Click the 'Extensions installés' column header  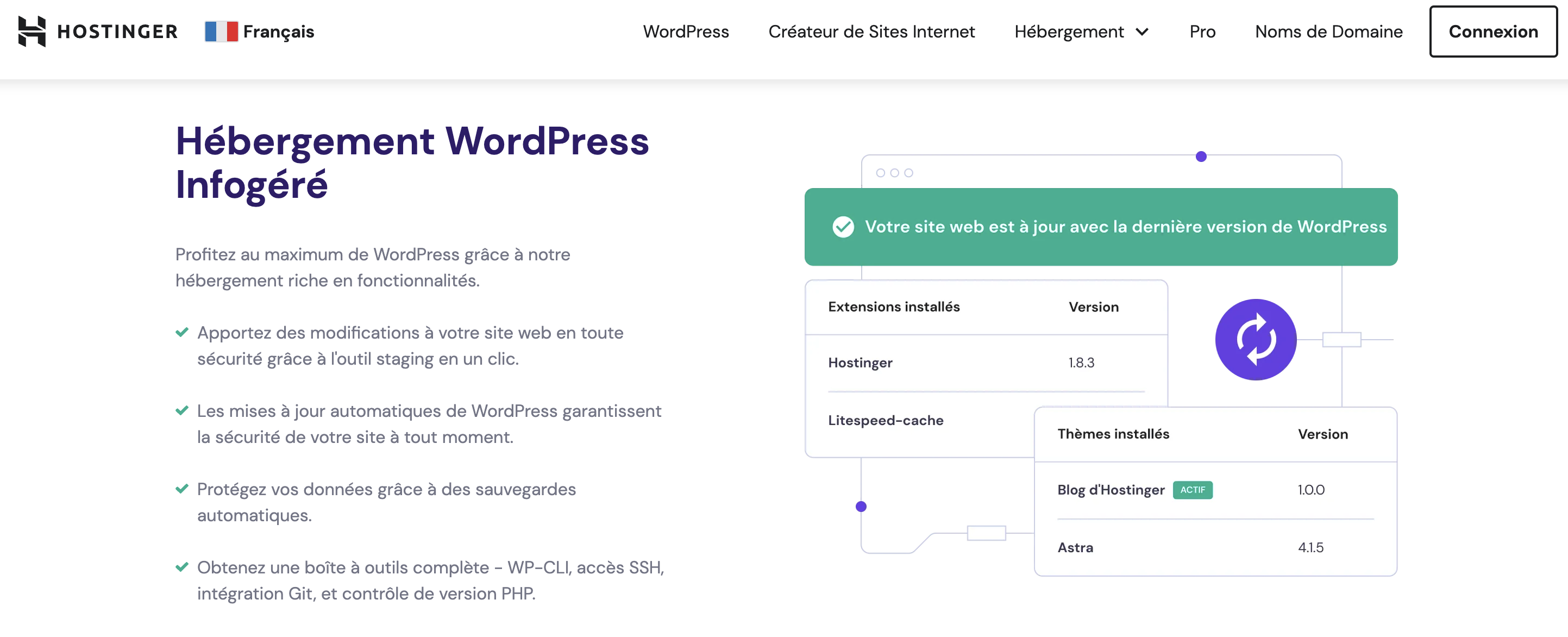(894, 307)
